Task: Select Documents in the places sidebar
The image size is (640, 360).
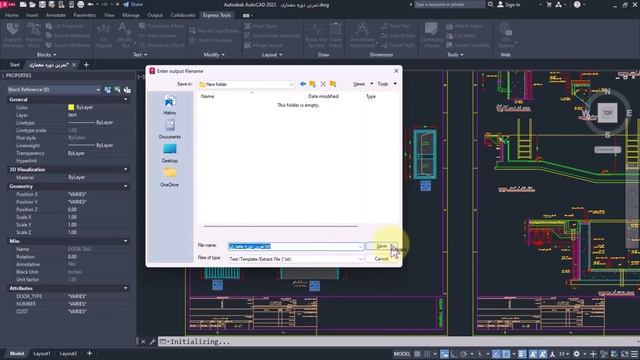Action: pyautogui.click(x=170, y=129)
